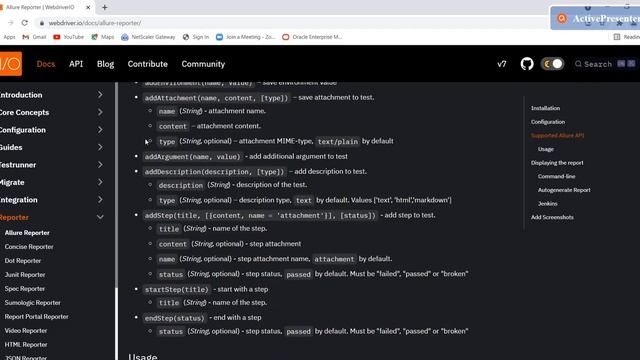Jump to Installation in table of contents

pos(545,108)
